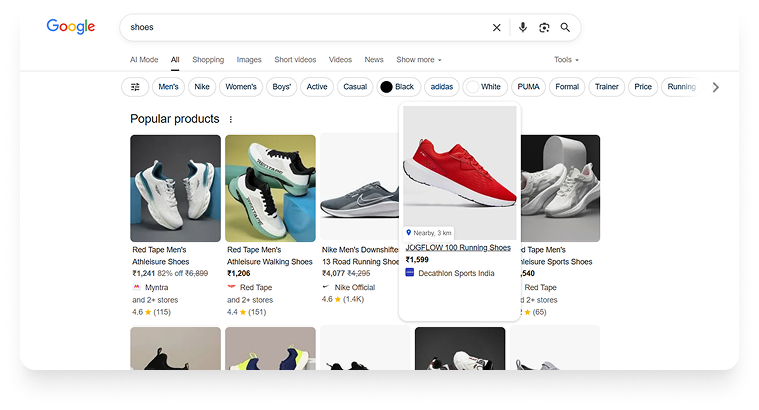The width and height of the screenshot is (759, 410).
Task: Open Red Tape Athleisure Shoes Myntra image
Action: [x=175, y=188]
